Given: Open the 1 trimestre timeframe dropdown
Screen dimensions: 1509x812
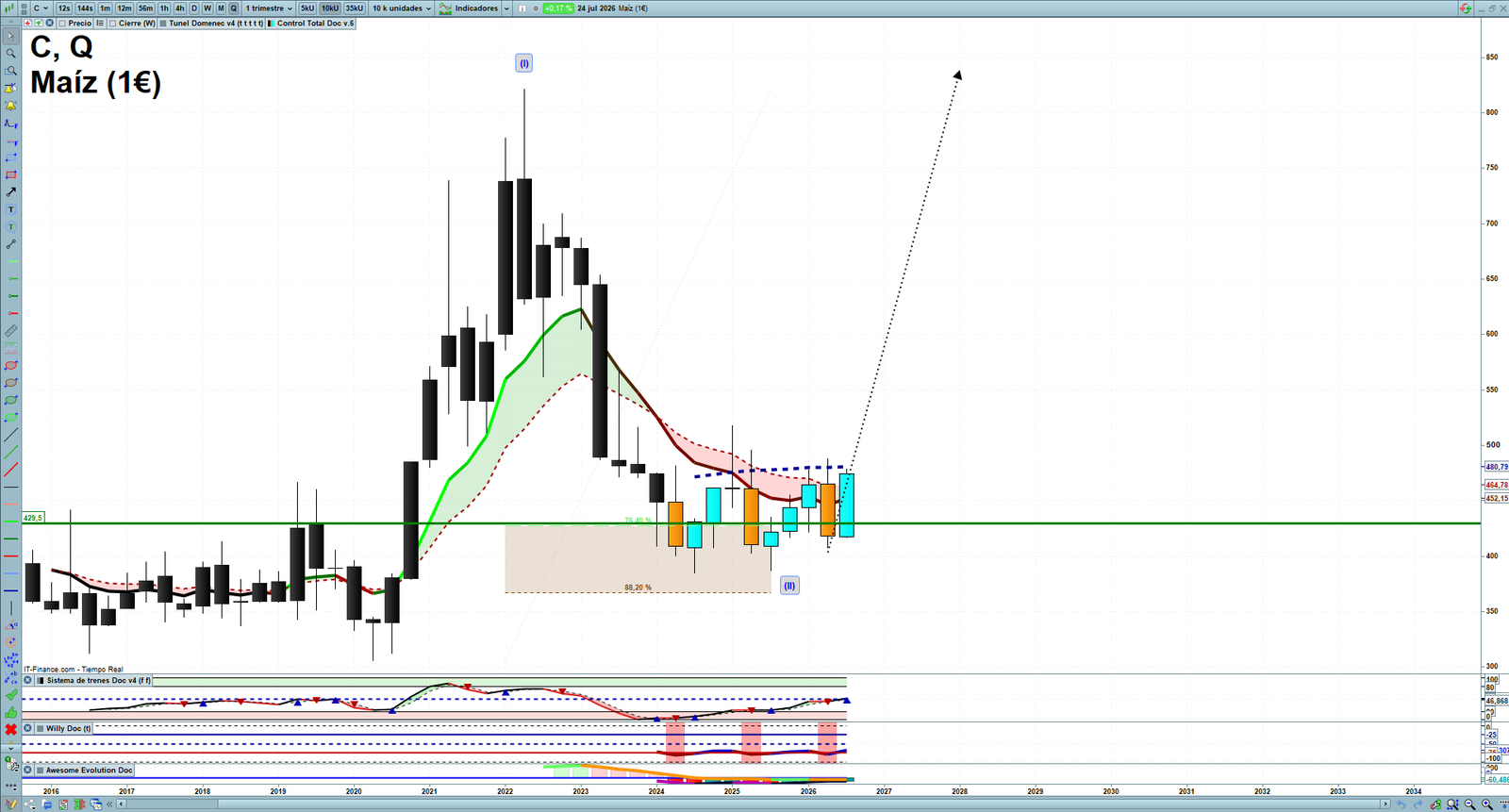Looking at the screenshot, I should pyautogui.click(x=269, y=8).
